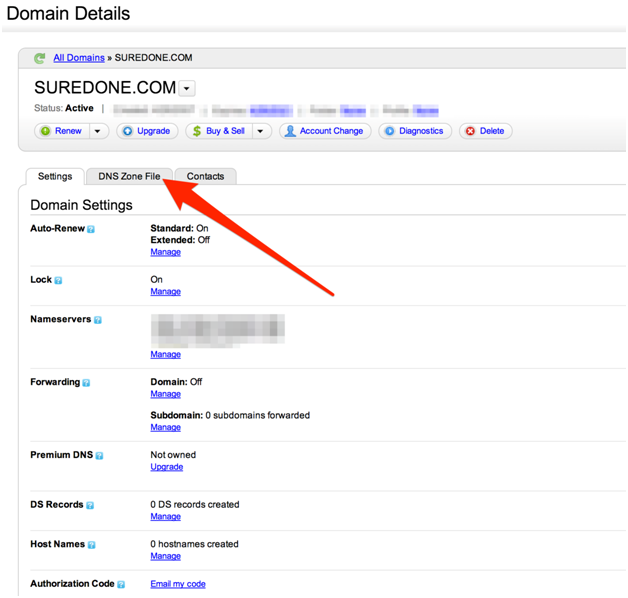Select the Settings tab
The height and width of the screenshot is (598, 628).
55,177
